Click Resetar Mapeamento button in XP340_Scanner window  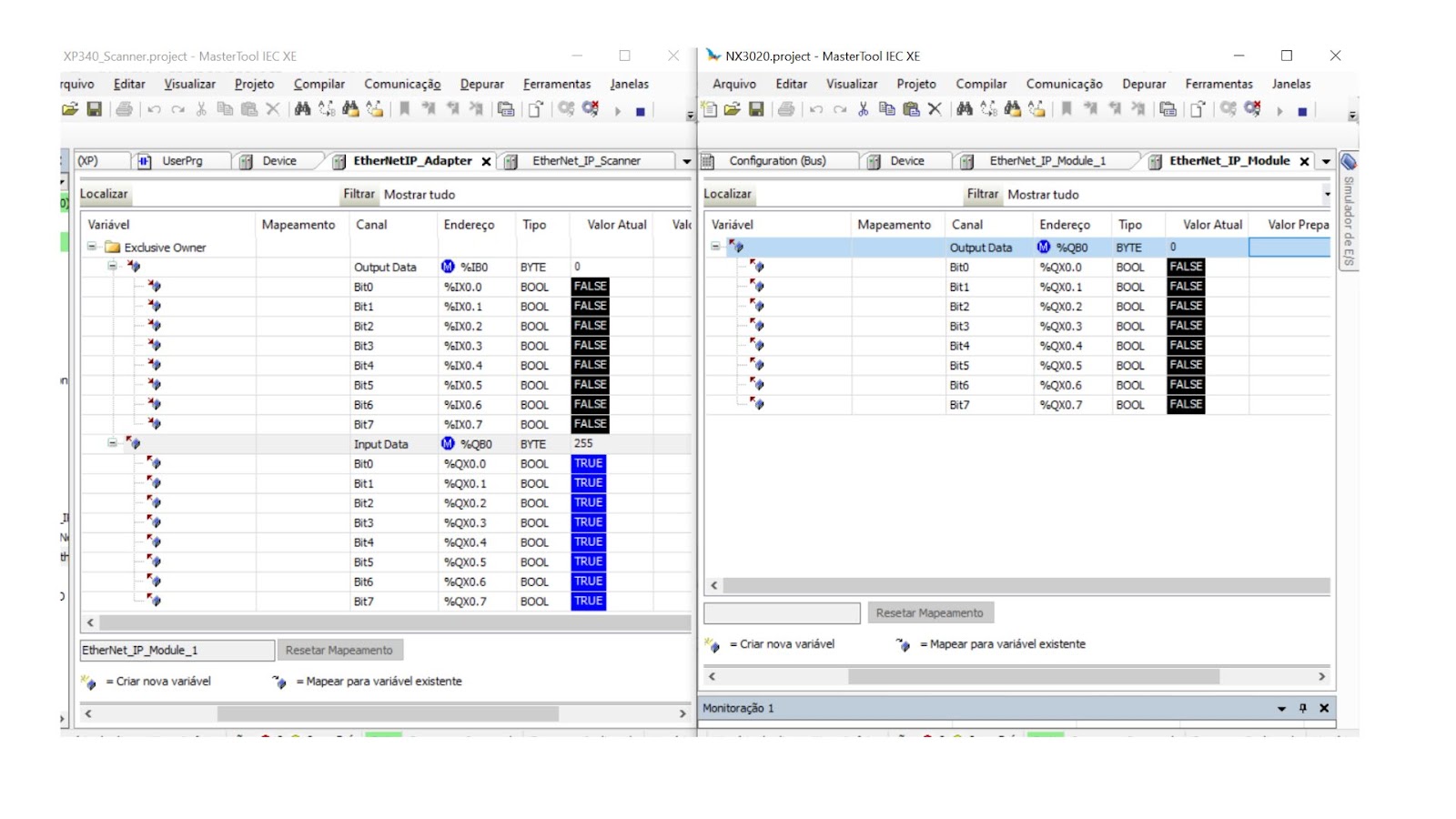[339, 650]
